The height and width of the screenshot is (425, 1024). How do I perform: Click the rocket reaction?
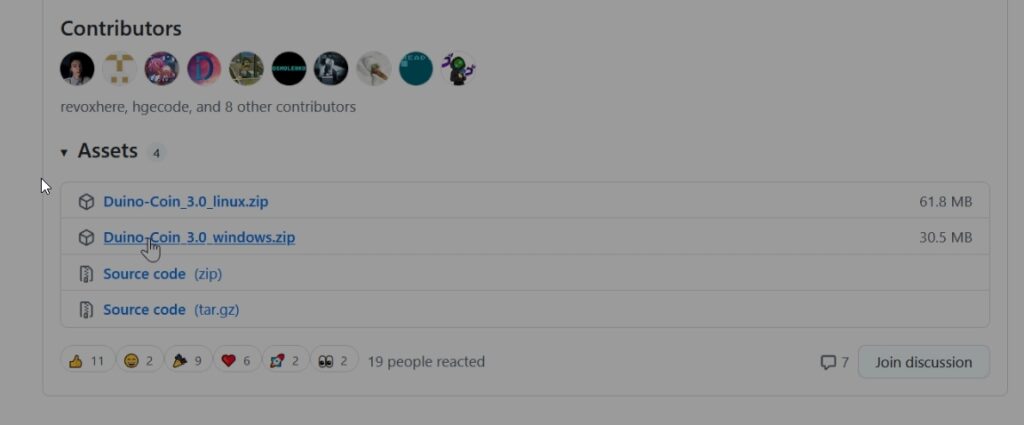pos(285,361)
